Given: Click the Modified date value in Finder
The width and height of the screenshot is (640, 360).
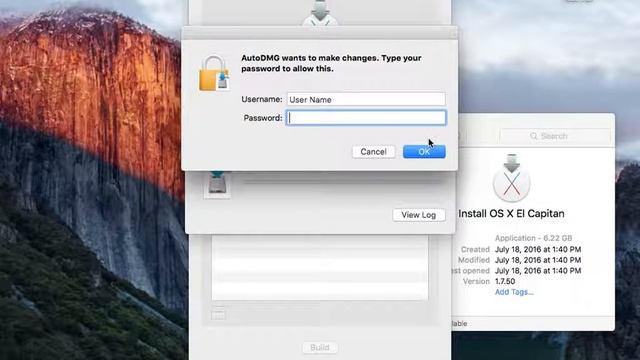Looking at the screenshot, I should coord(538,260).
